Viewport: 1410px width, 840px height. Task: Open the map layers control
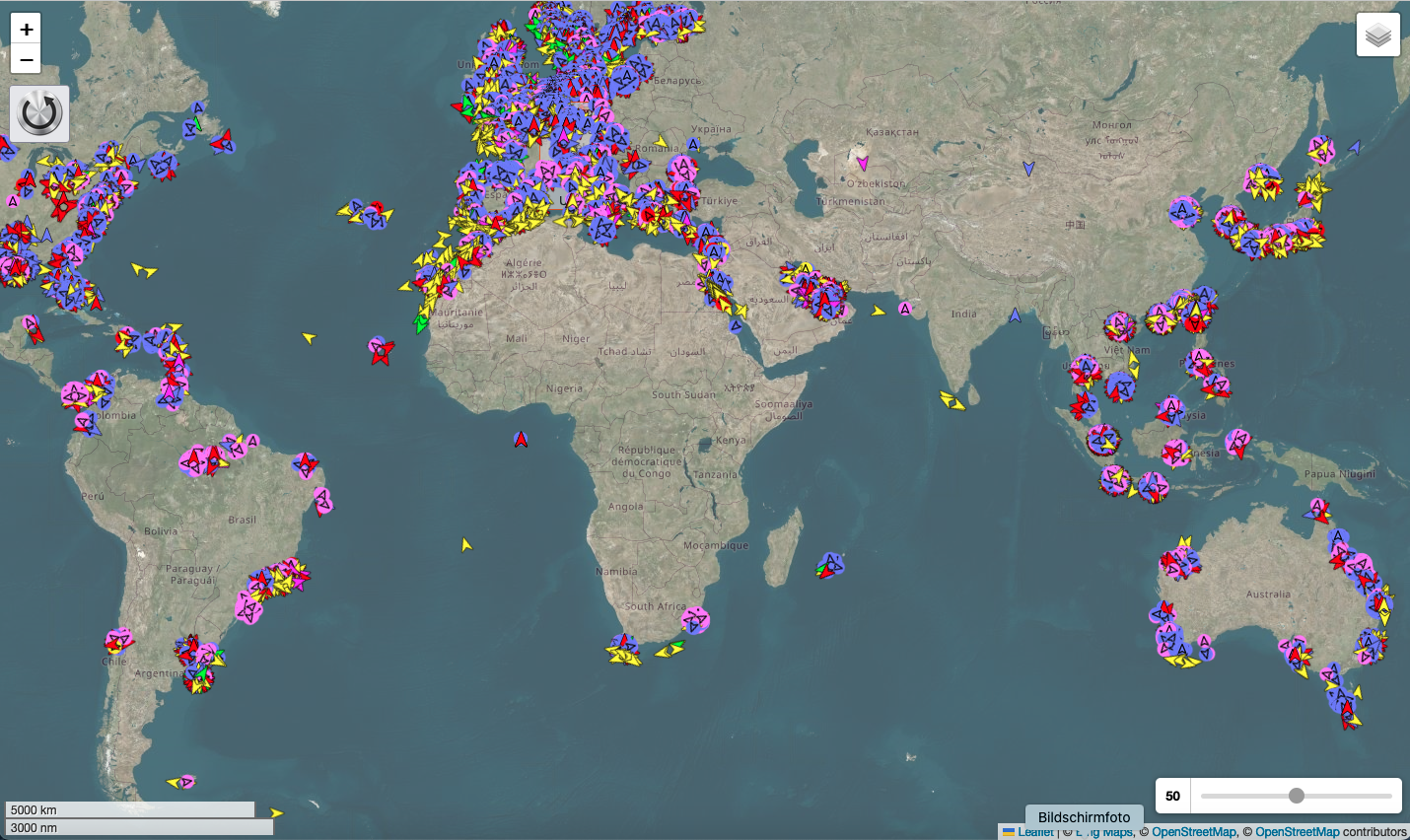click(1377, 35)
